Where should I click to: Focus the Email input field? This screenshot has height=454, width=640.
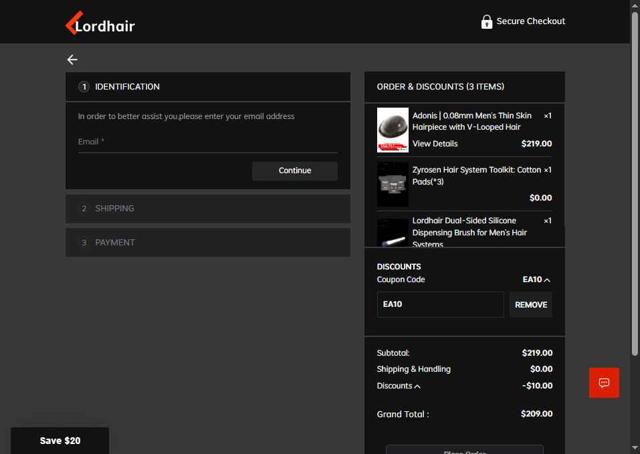(208, 142)
